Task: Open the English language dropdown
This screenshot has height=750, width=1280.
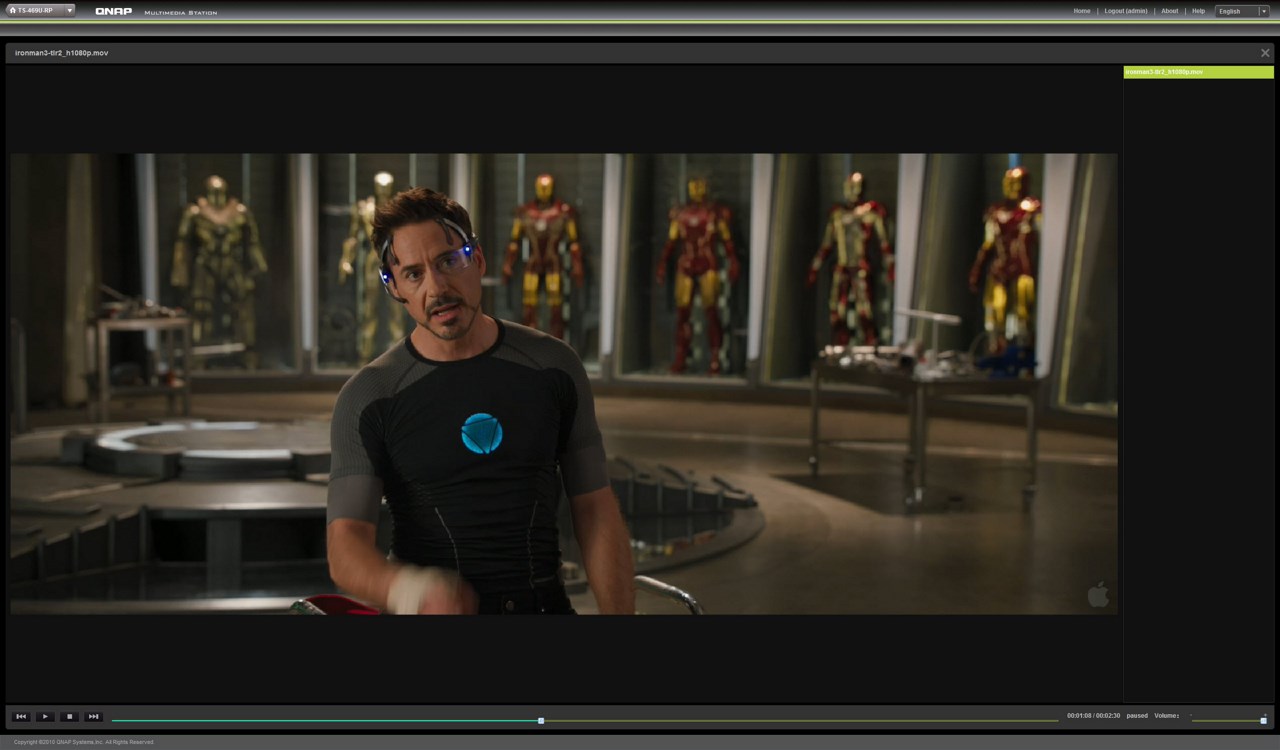Action: tap(1242, 11)
